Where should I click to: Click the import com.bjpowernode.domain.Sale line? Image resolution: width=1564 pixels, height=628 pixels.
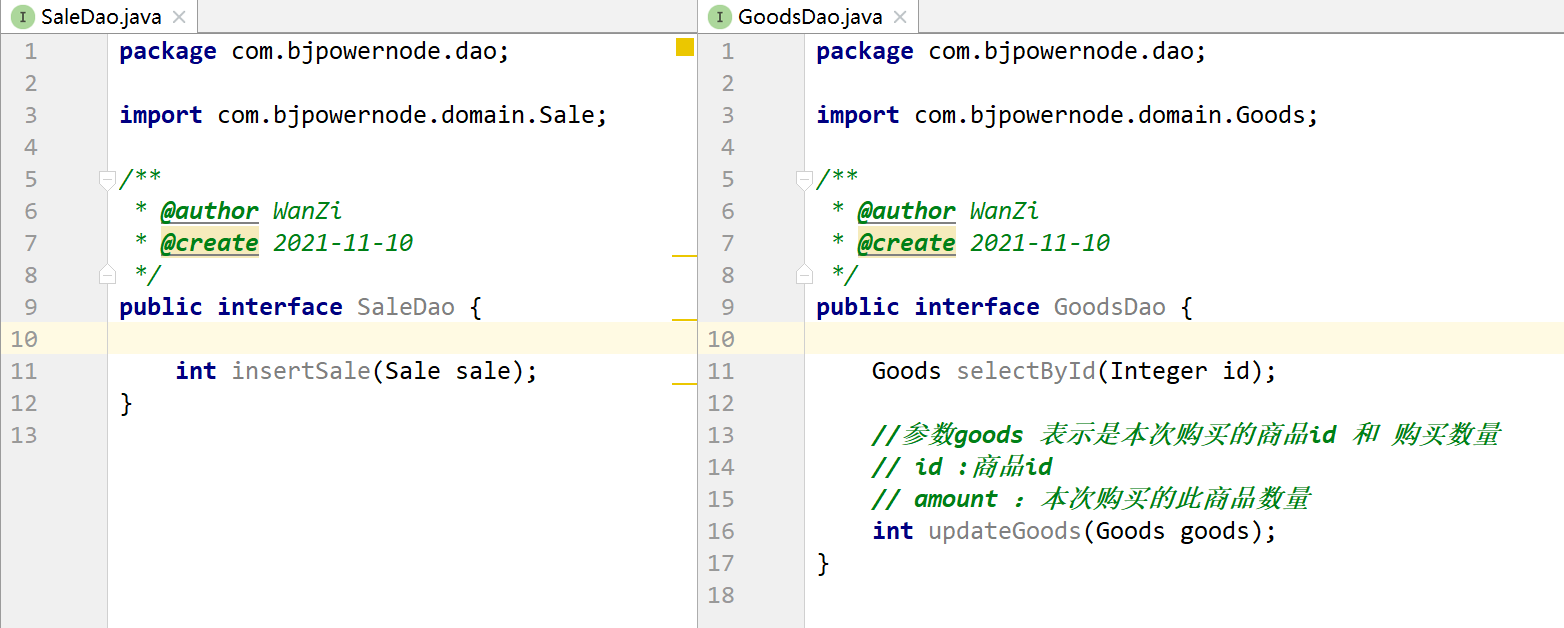[x=364, y=115]
